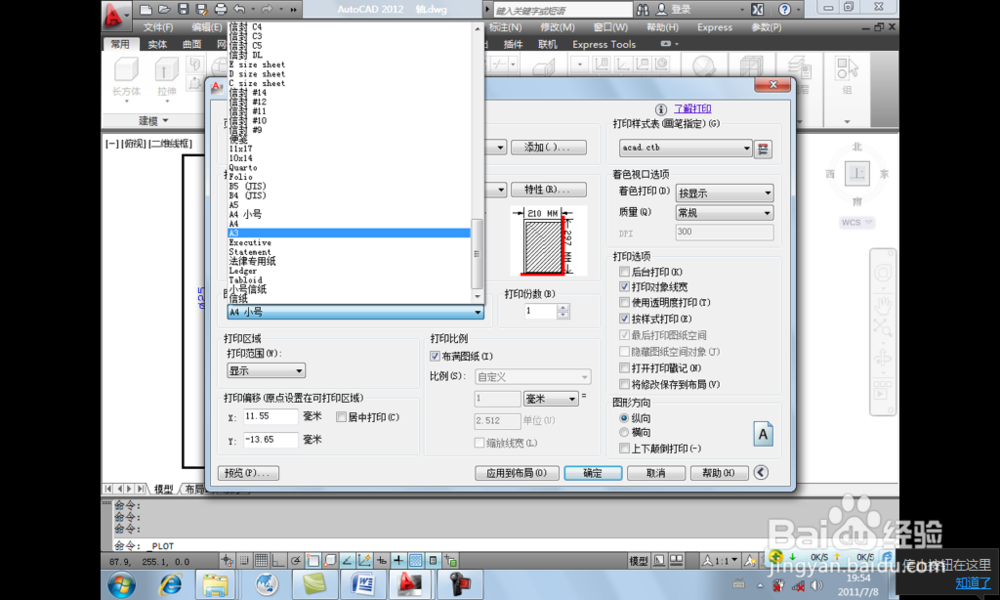Screen dimensions: 1000x600
Task: Switch to the Express Tools ribbon tab
Action: (603, 44)
